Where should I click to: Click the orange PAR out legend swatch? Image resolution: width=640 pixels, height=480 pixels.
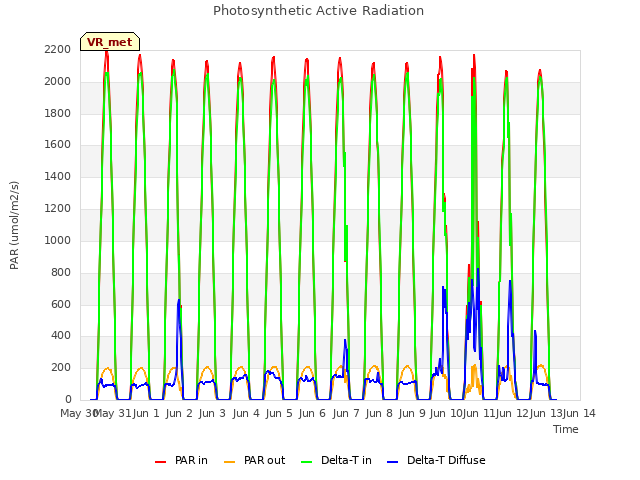229,462
